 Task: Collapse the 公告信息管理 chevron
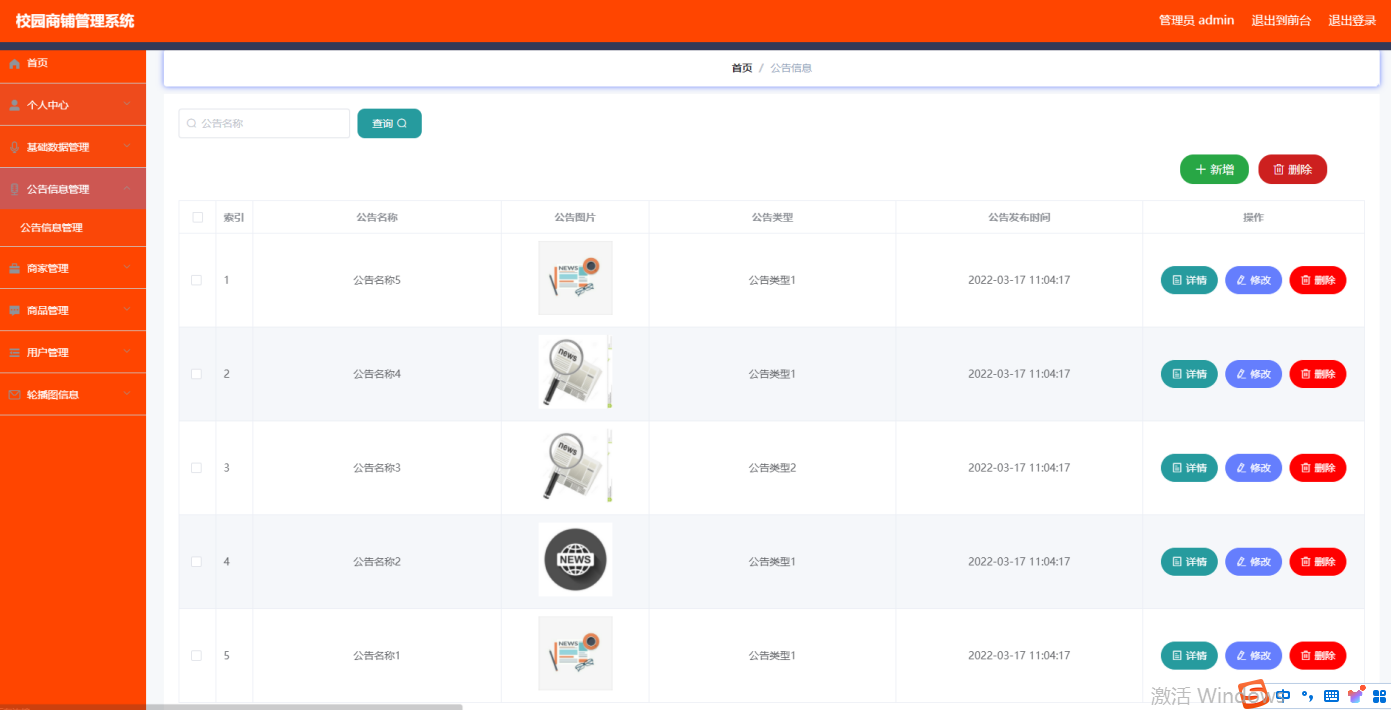(x=127, y=188)
